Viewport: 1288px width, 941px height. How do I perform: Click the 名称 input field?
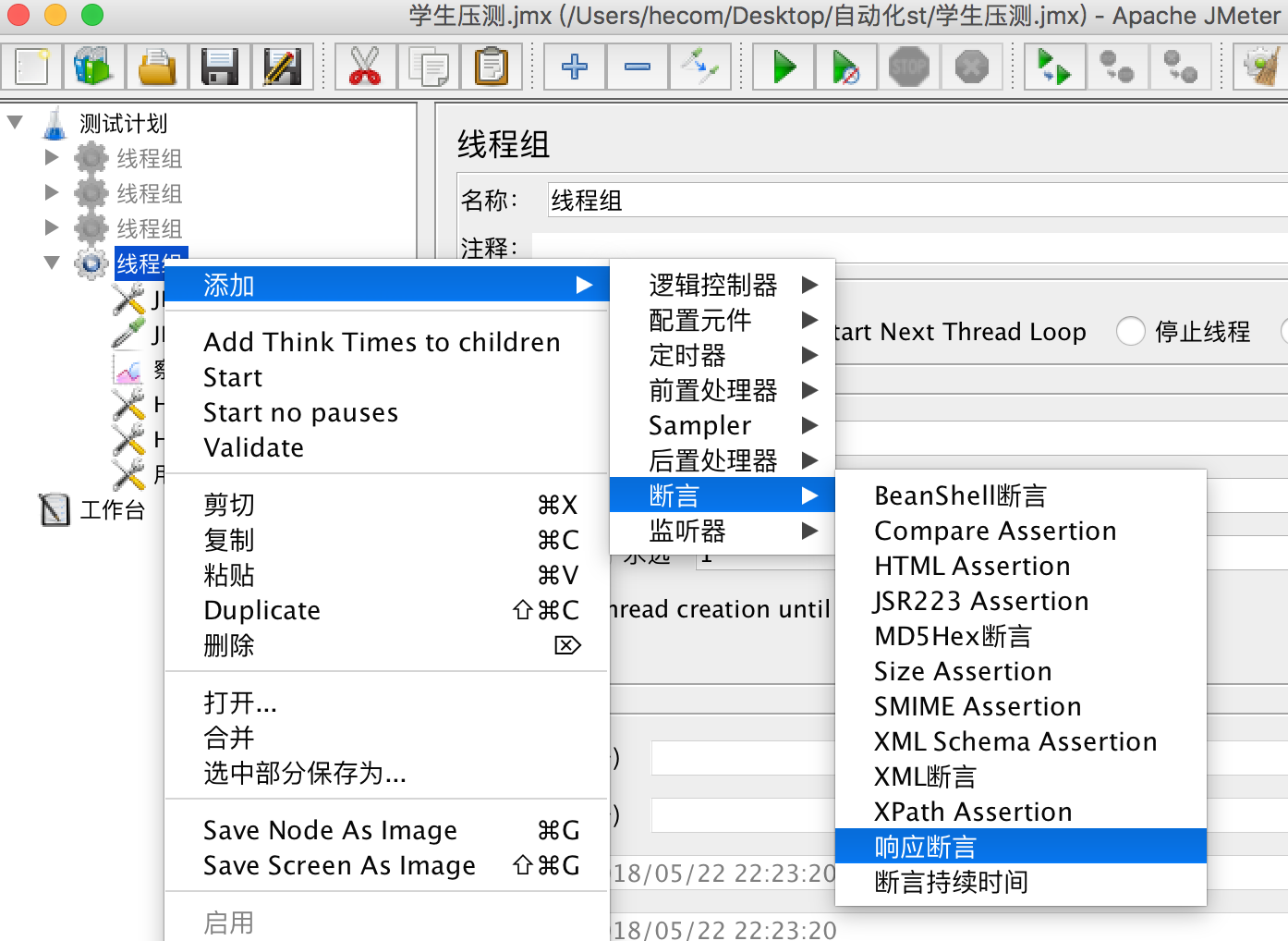point(917,200)
